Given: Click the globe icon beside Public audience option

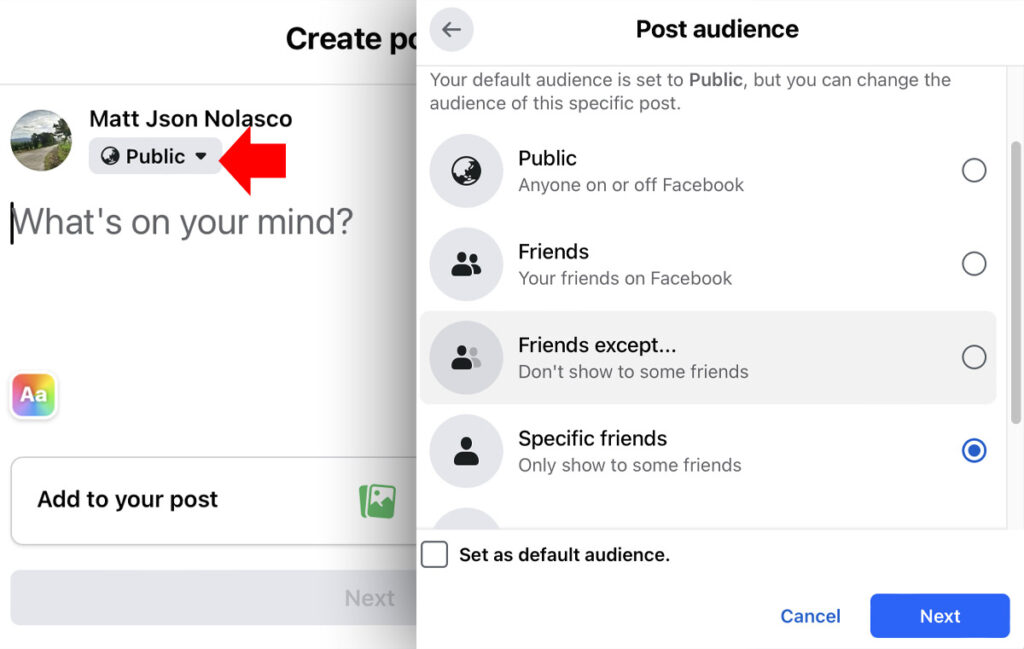Looking at the screenshot, I should click(465, 170).
